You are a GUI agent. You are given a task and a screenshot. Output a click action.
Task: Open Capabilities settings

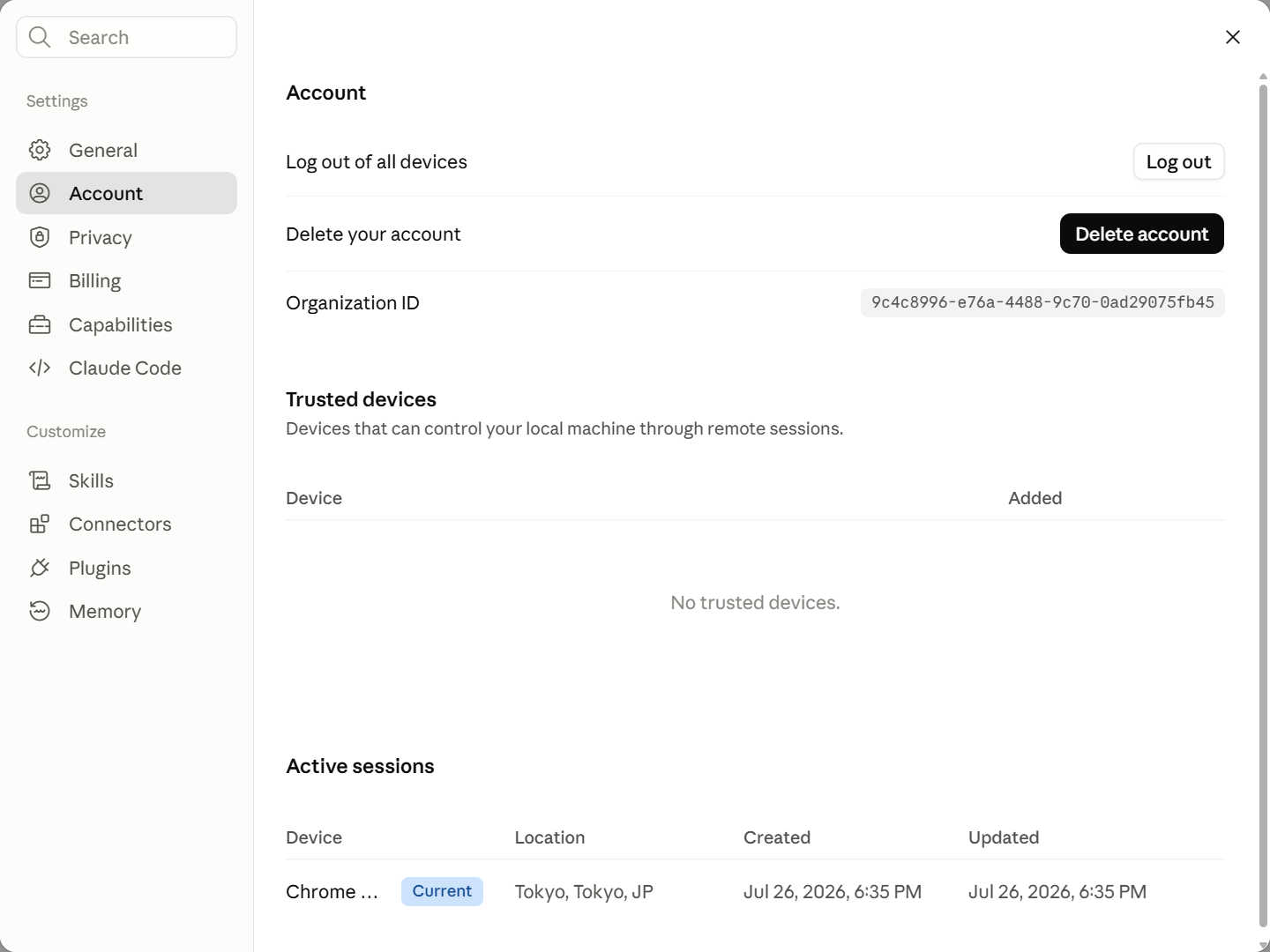pyautogui.click(x=126, y=324)
